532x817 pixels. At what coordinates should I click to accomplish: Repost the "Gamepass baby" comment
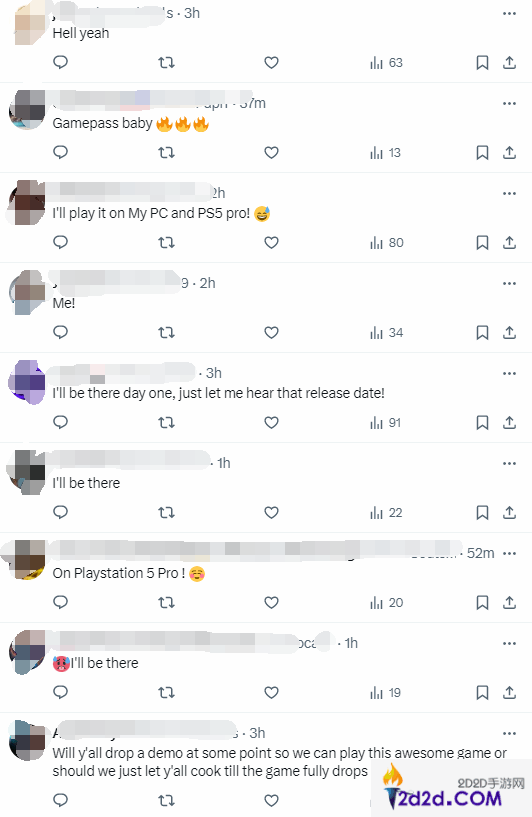point(166,153)
